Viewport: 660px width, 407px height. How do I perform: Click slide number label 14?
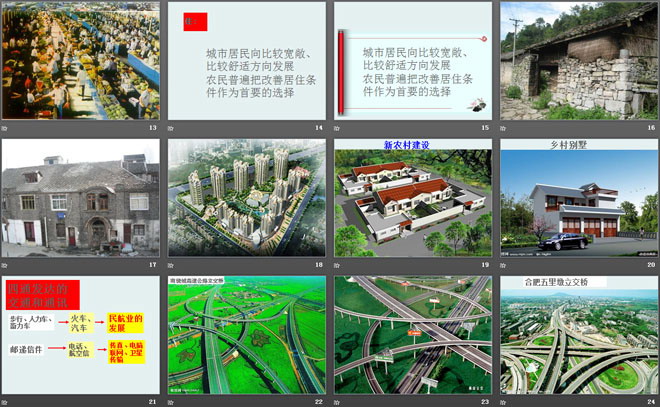click(319, 128)
